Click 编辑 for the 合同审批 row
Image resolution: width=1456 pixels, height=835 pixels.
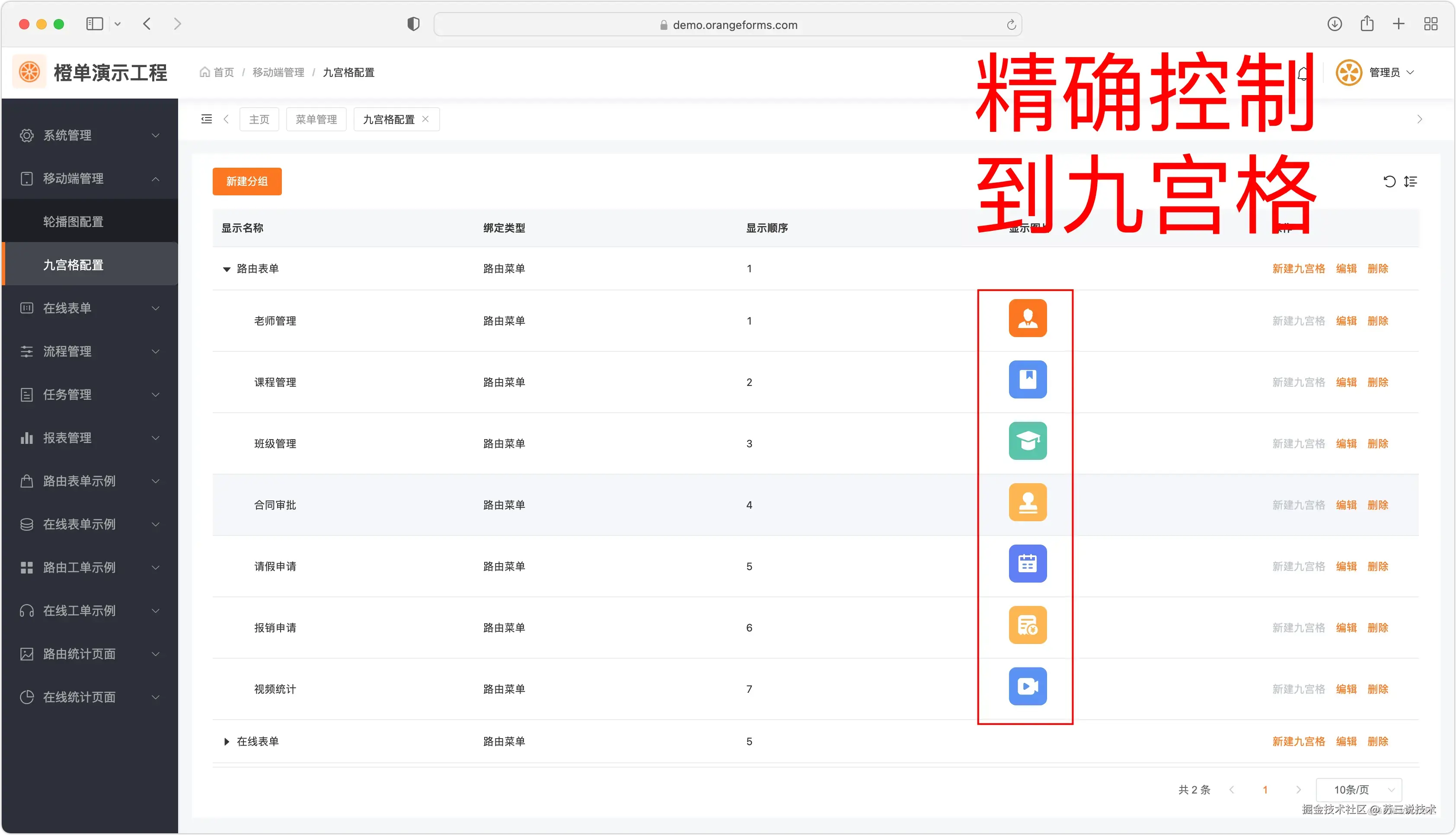(x=1346, y=505)
